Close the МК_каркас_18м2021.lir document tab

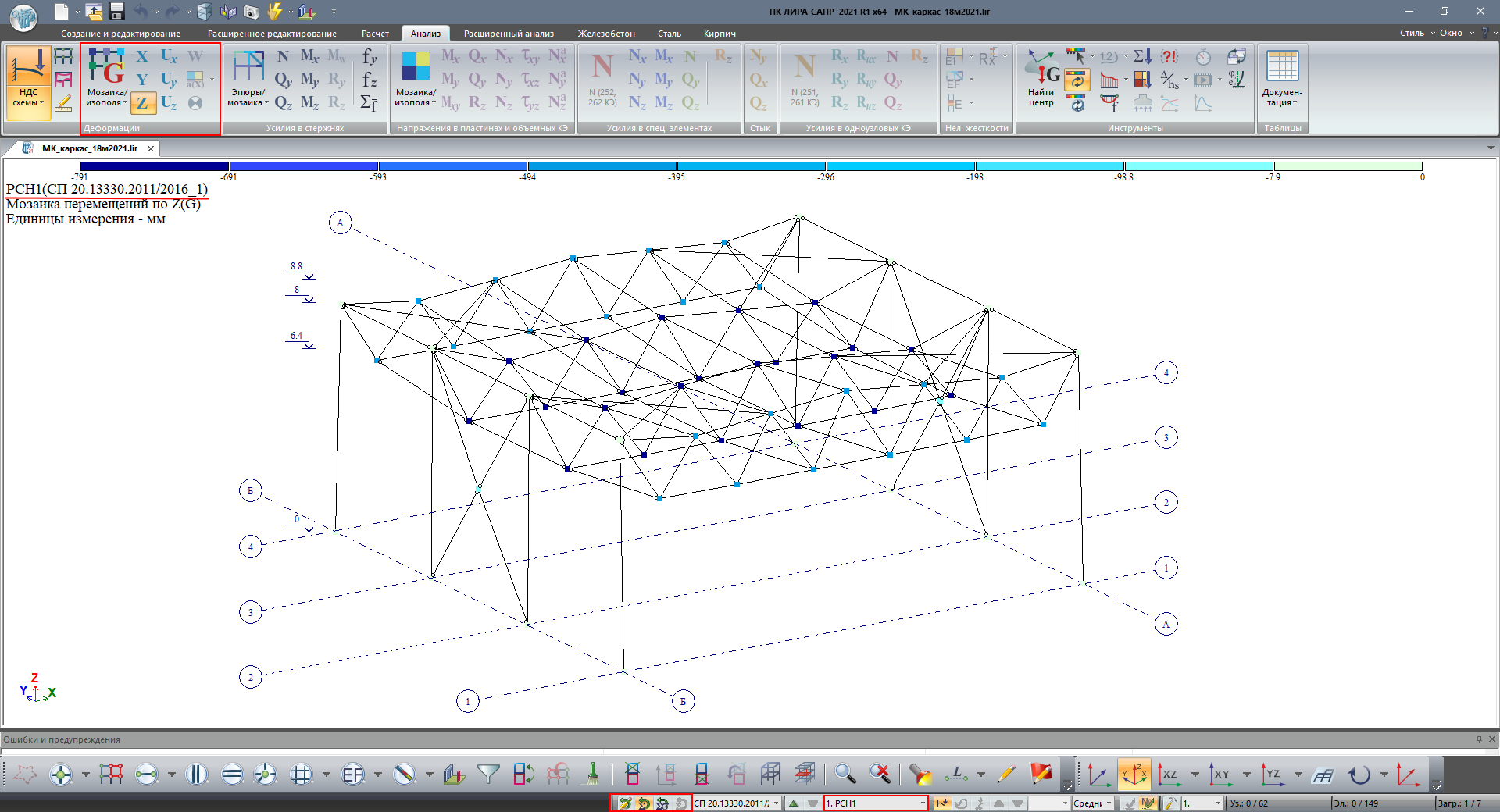[x=151, y=148]
